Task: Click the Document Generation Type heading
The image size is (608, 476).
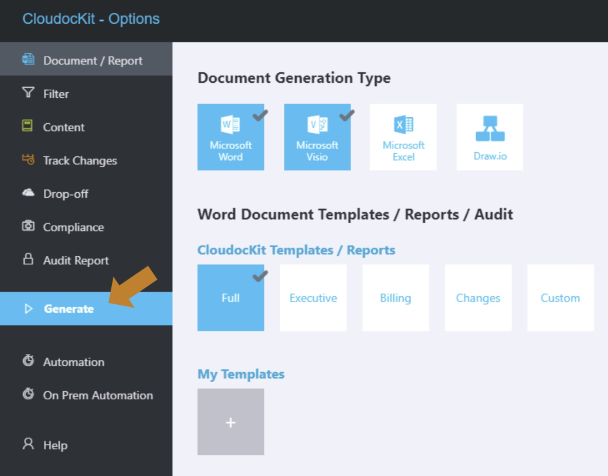Action: click(x=294, y=78)
